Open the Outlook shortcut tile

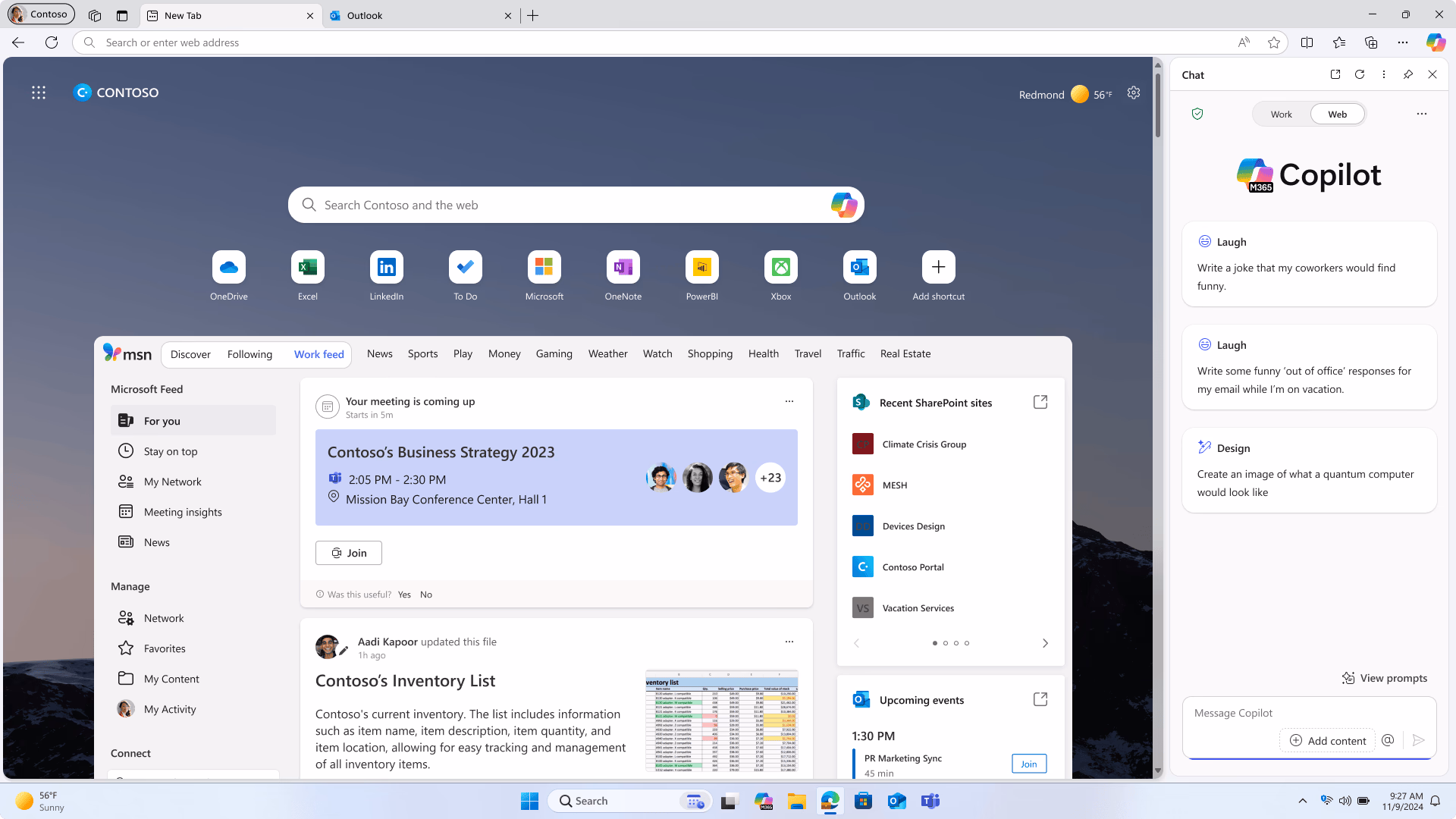tap(860, 267)
